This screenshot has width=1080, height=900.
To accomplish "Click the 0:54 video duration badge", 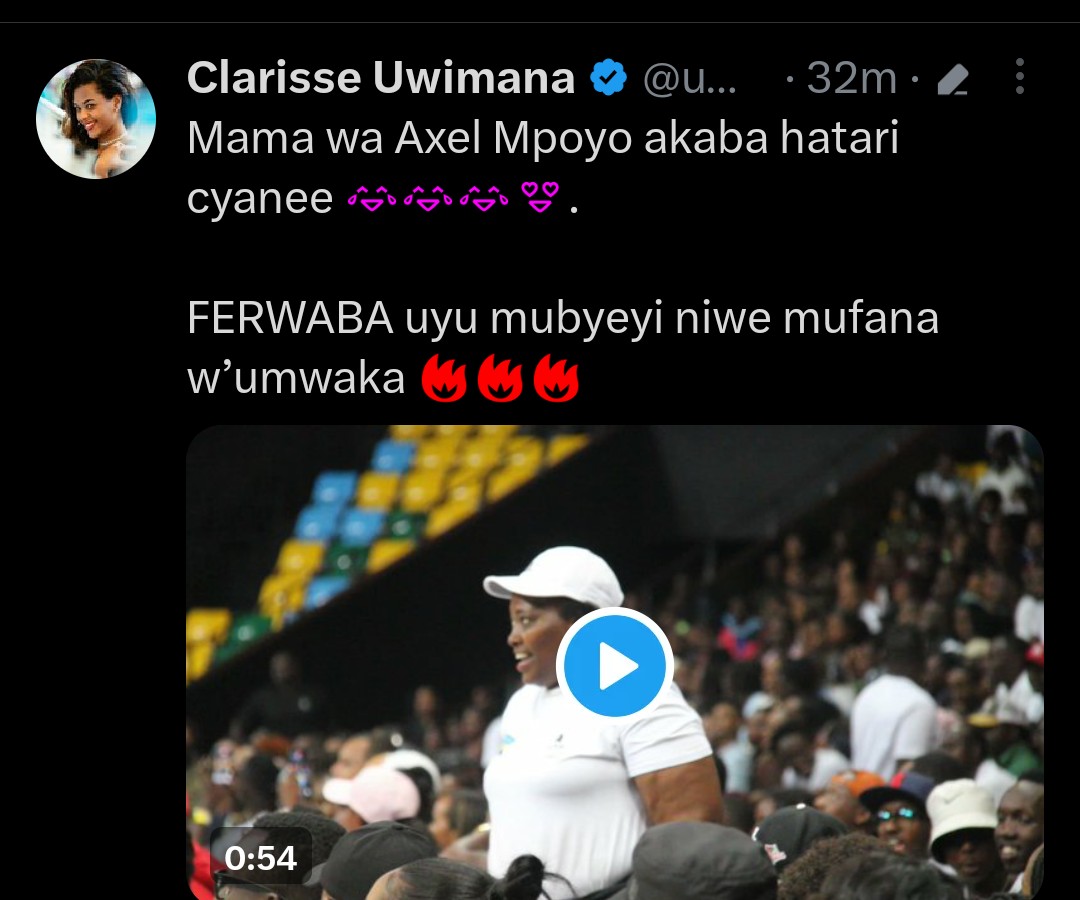I will (260, 859).
